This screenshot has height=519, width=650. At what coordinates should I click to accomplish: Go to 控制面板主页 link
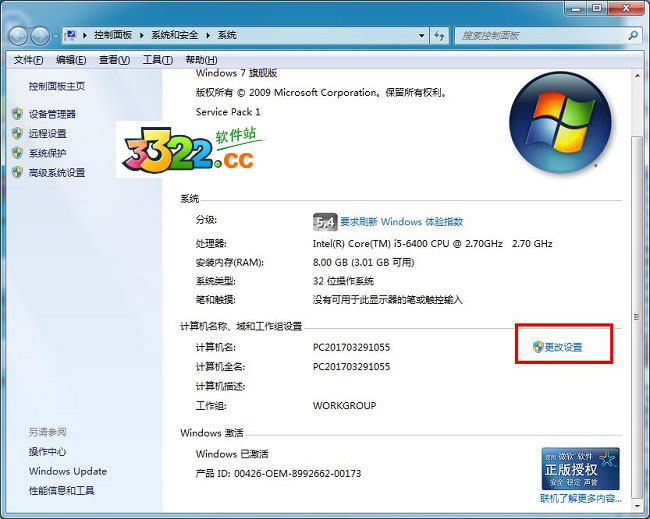click(x=57, y=86)
